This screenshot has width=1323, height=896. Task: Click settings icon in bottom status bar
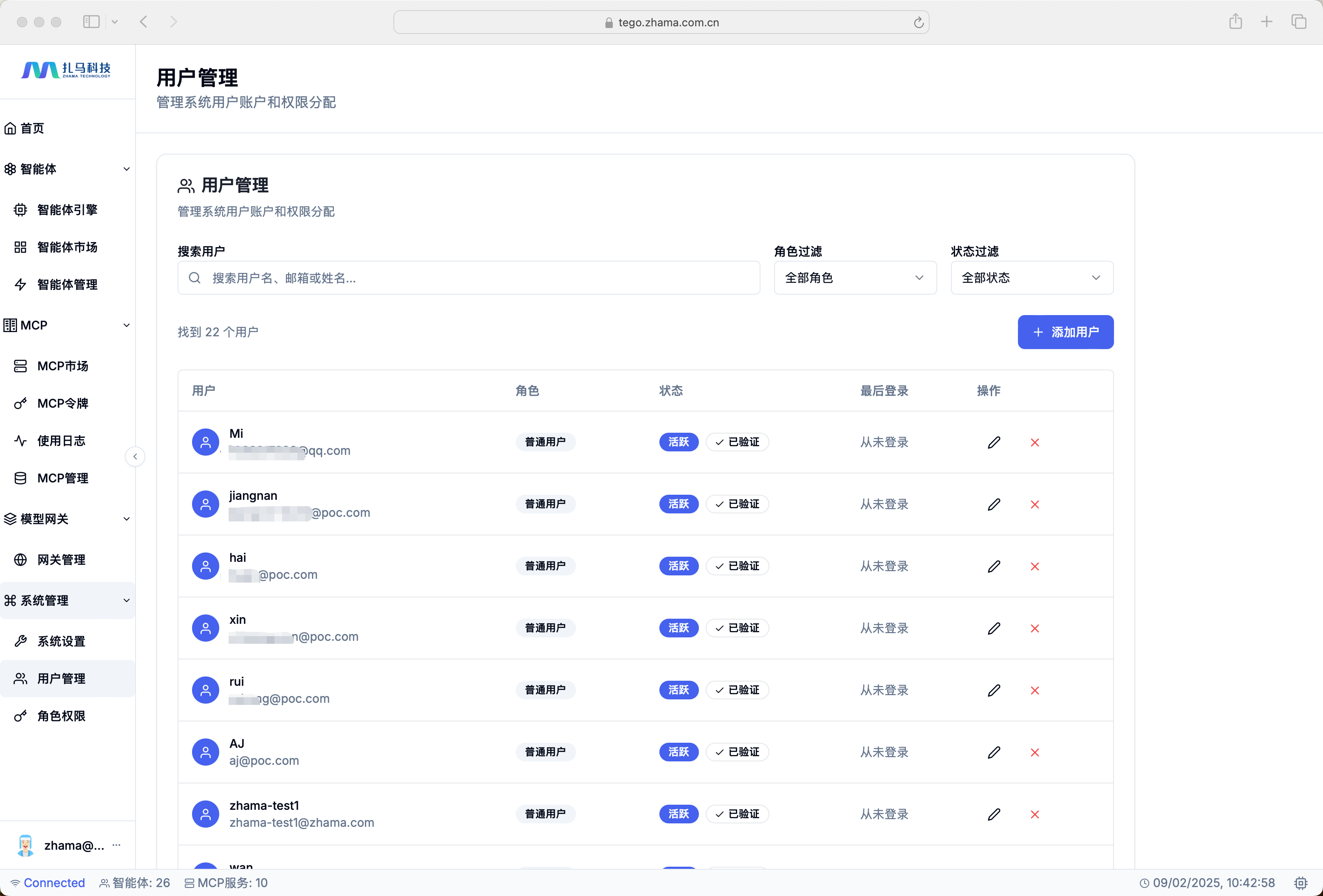pyautogui.click(x=1300, y=882)
